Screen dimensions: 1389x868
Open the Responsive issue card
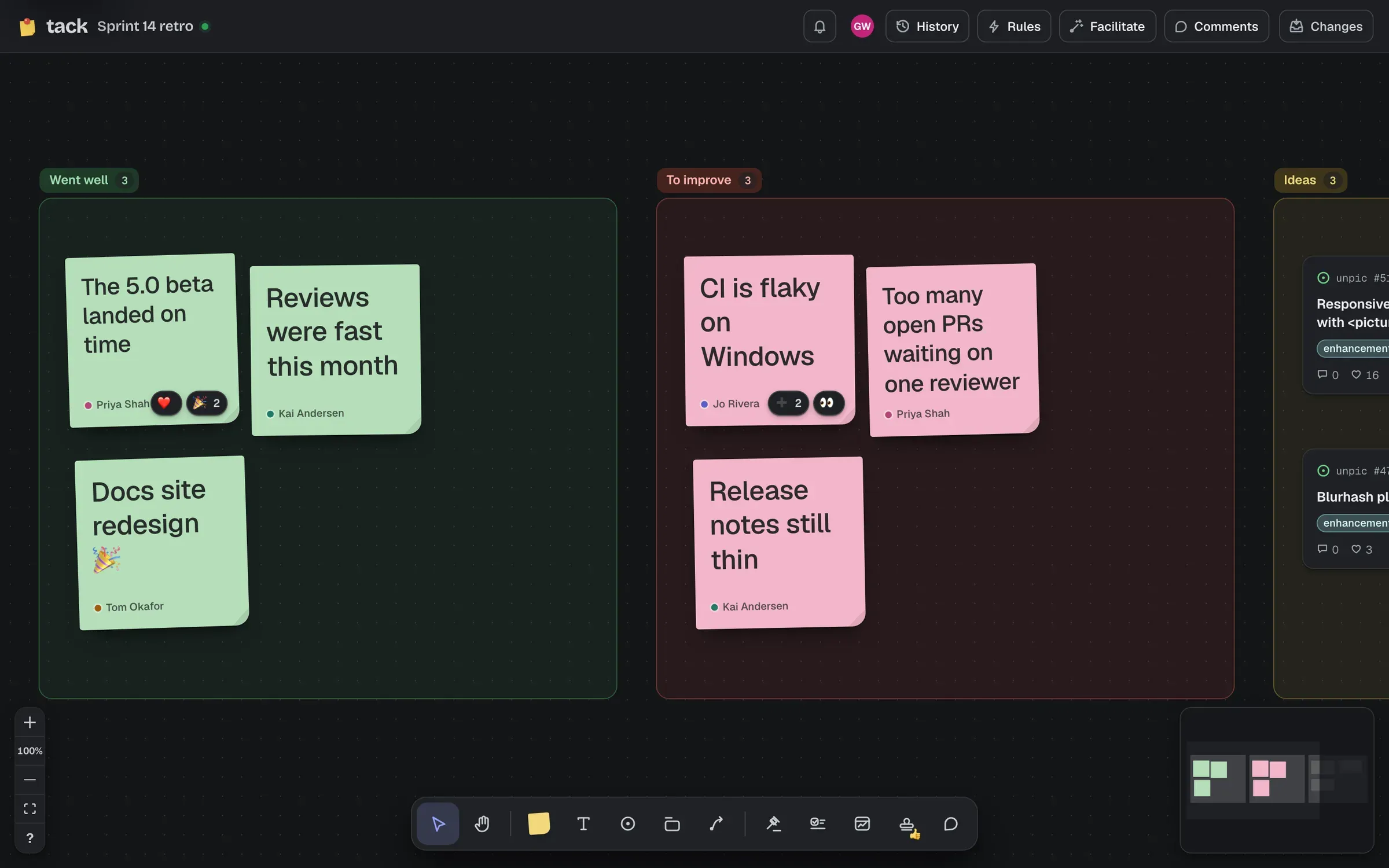point(1346,325)
